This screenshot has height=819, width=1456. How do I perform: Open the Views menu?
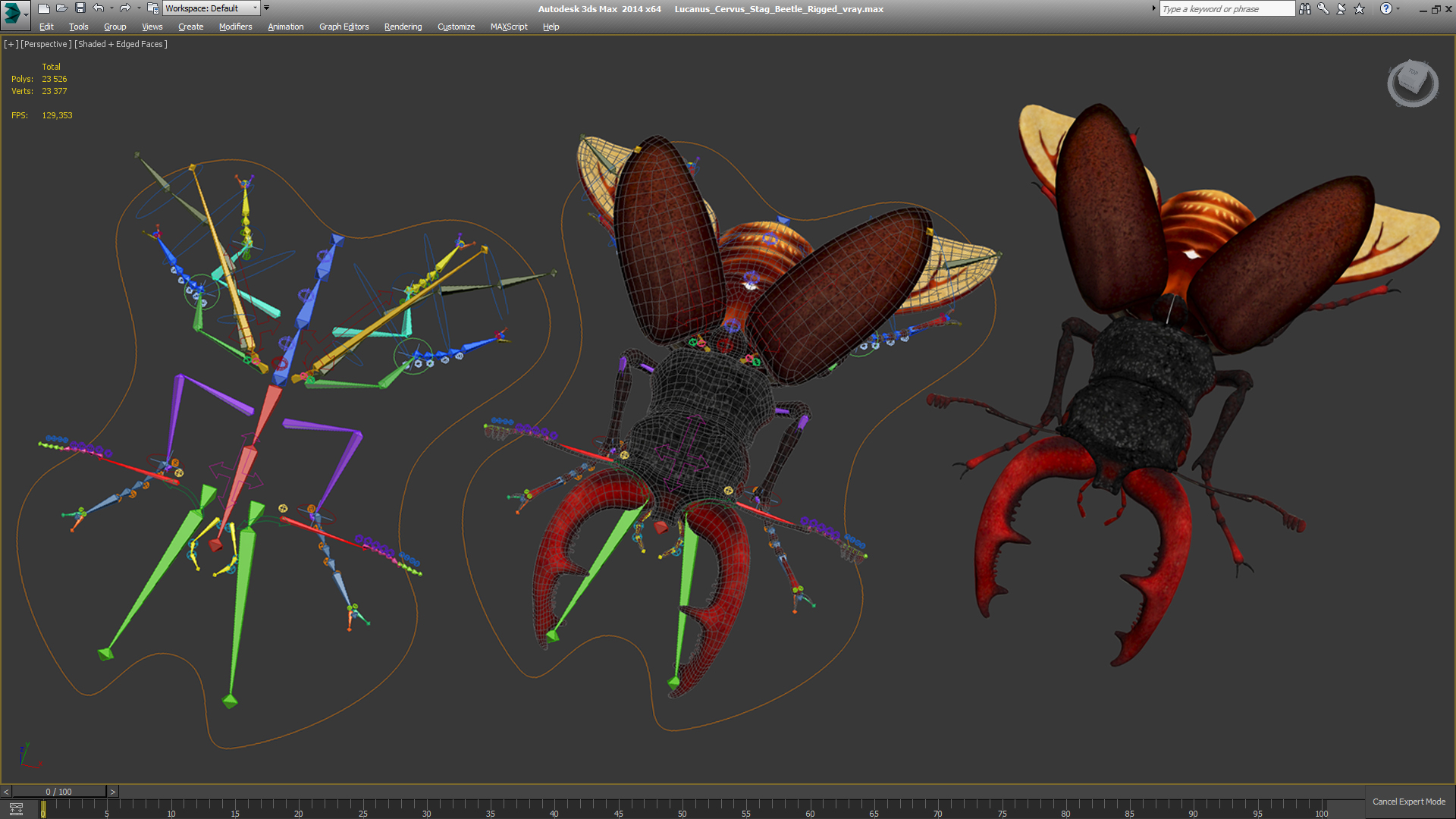(152, 27)
